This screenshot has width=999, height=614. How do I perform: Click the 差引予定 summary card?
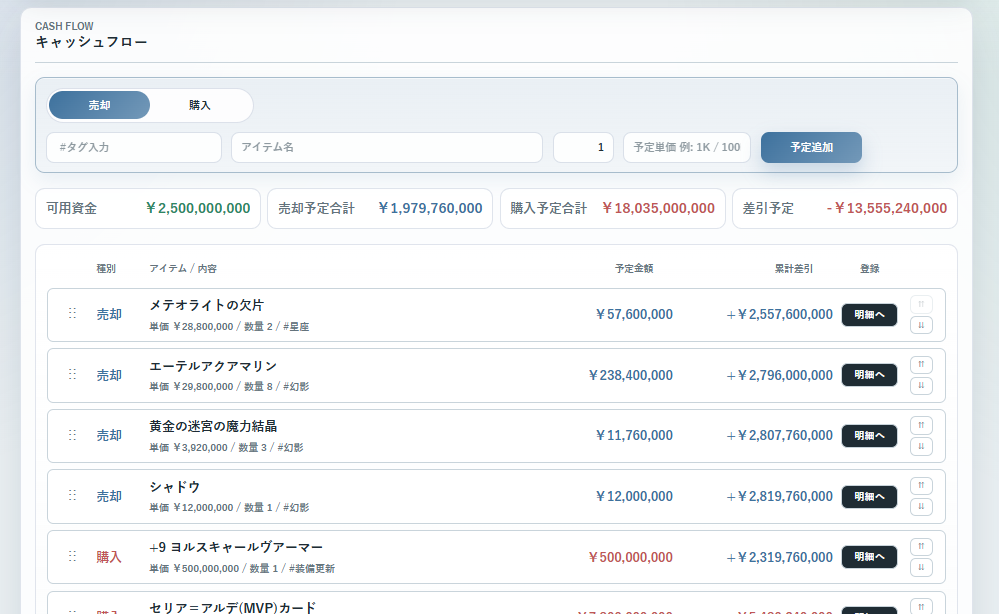point(845,208)
